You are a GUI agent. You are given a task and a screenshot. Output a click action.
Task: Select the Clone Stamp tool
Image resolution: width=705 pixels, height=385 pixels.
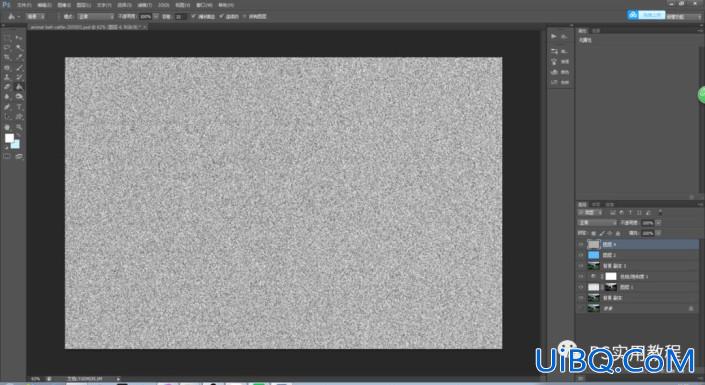(x=7, y=77)
